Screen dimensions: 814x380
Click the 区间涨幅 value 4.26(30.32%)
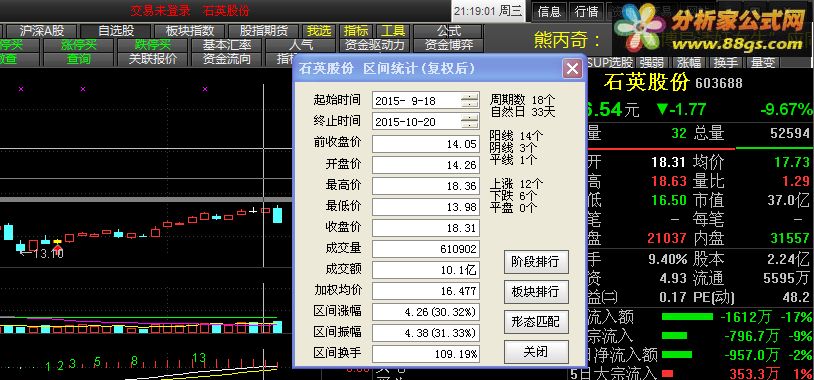[426, 312]
